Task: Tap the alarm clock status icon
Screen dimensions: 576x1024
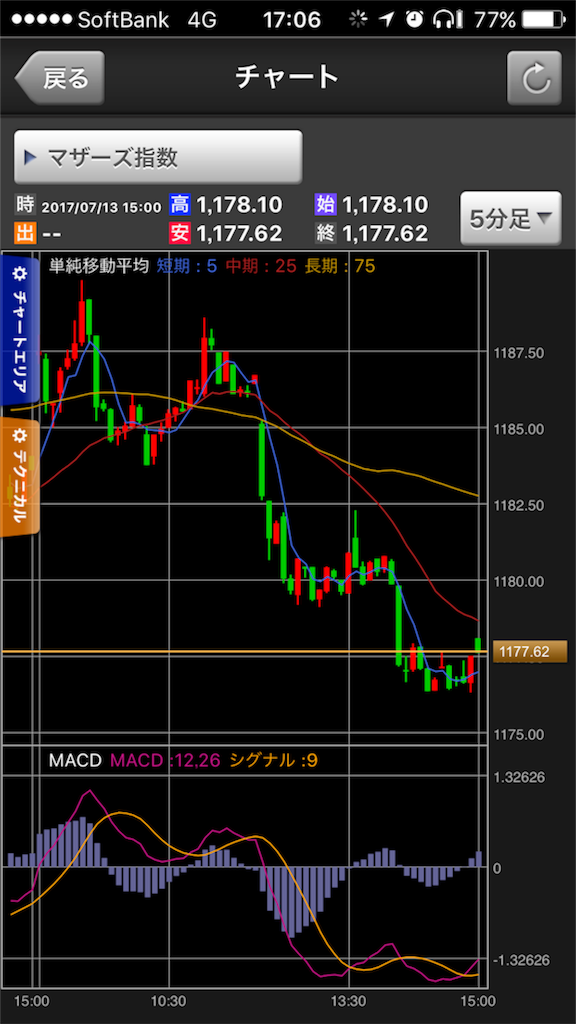Action: pos(414,20)
